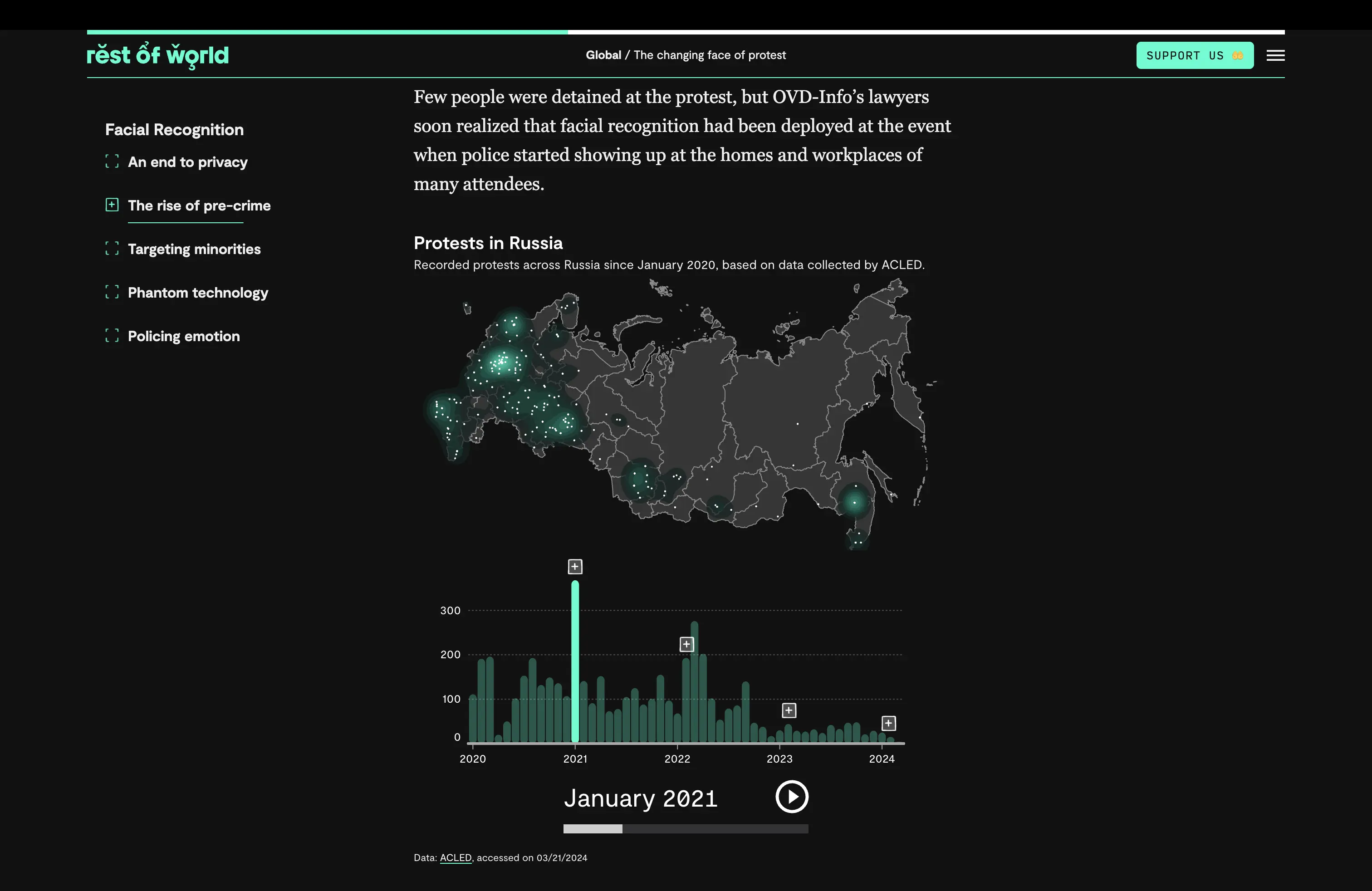The height and width of the screenshot is (891, 1372).
Task: Open the ACLED data source link
Action: (456, 857)
